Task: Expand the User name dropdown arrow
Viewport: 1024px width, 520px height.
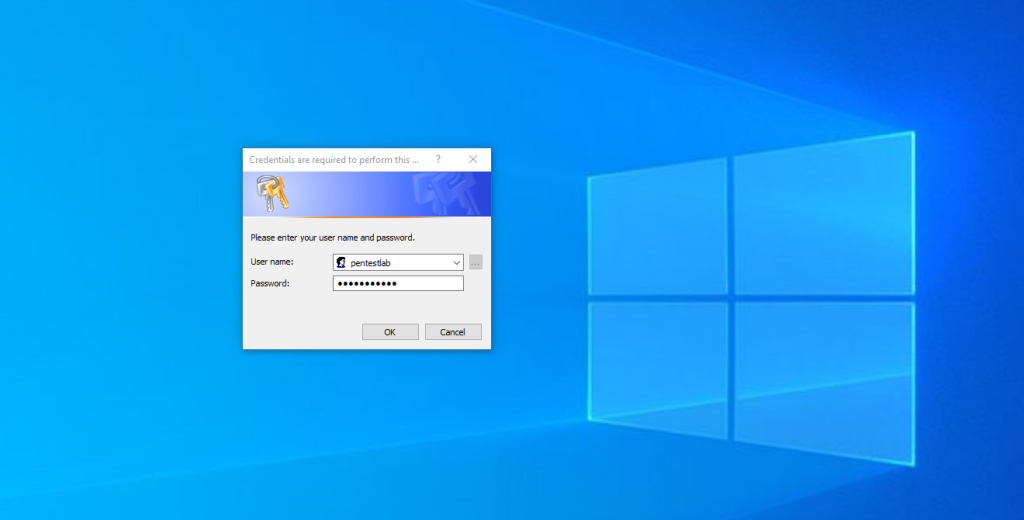Action: point(456,263)
